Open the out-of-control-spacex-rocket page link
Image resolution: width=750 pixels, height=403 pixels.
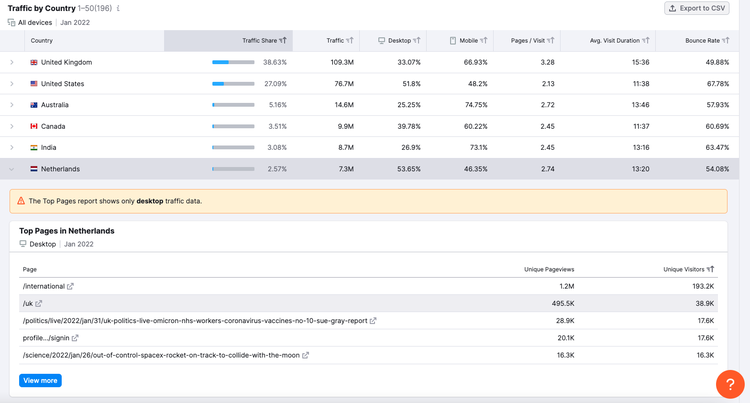[x=161, y=355]
